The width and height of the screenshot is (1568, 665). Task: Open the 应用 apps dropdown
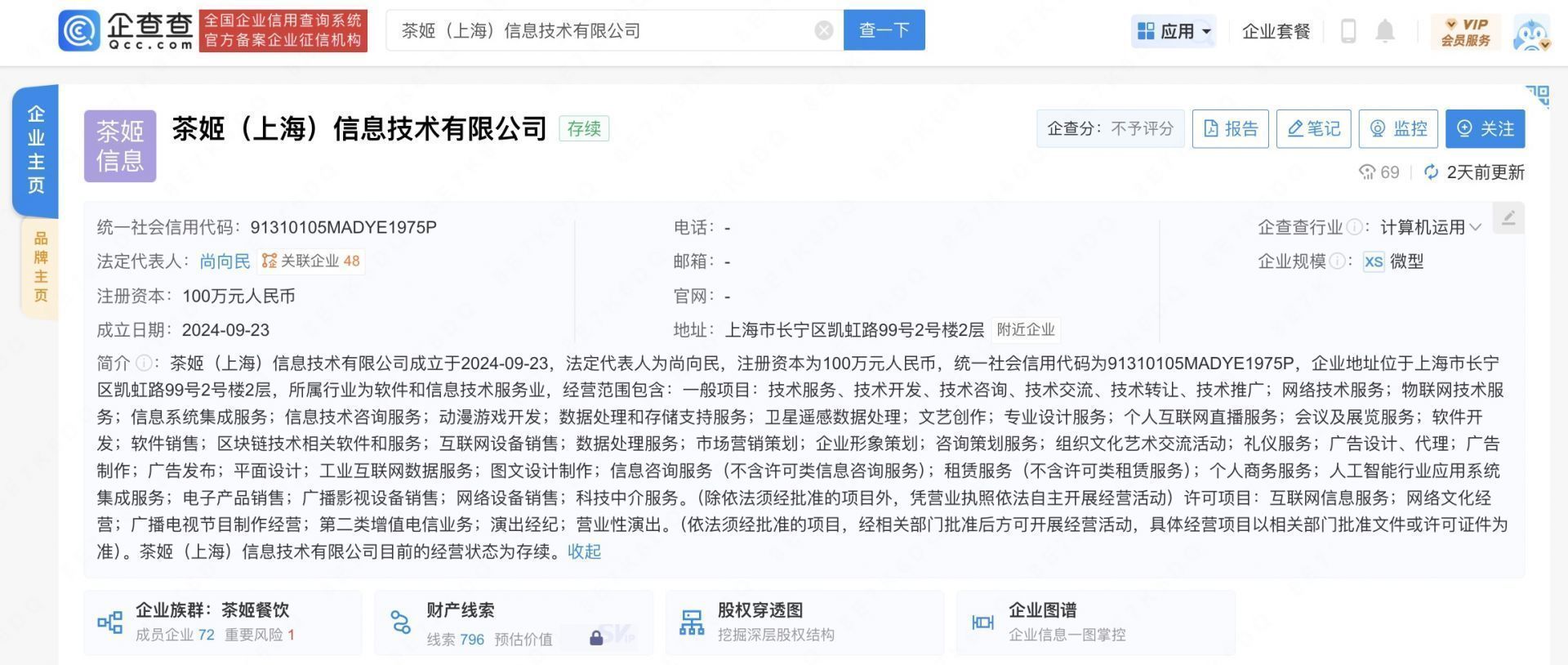1174,31
